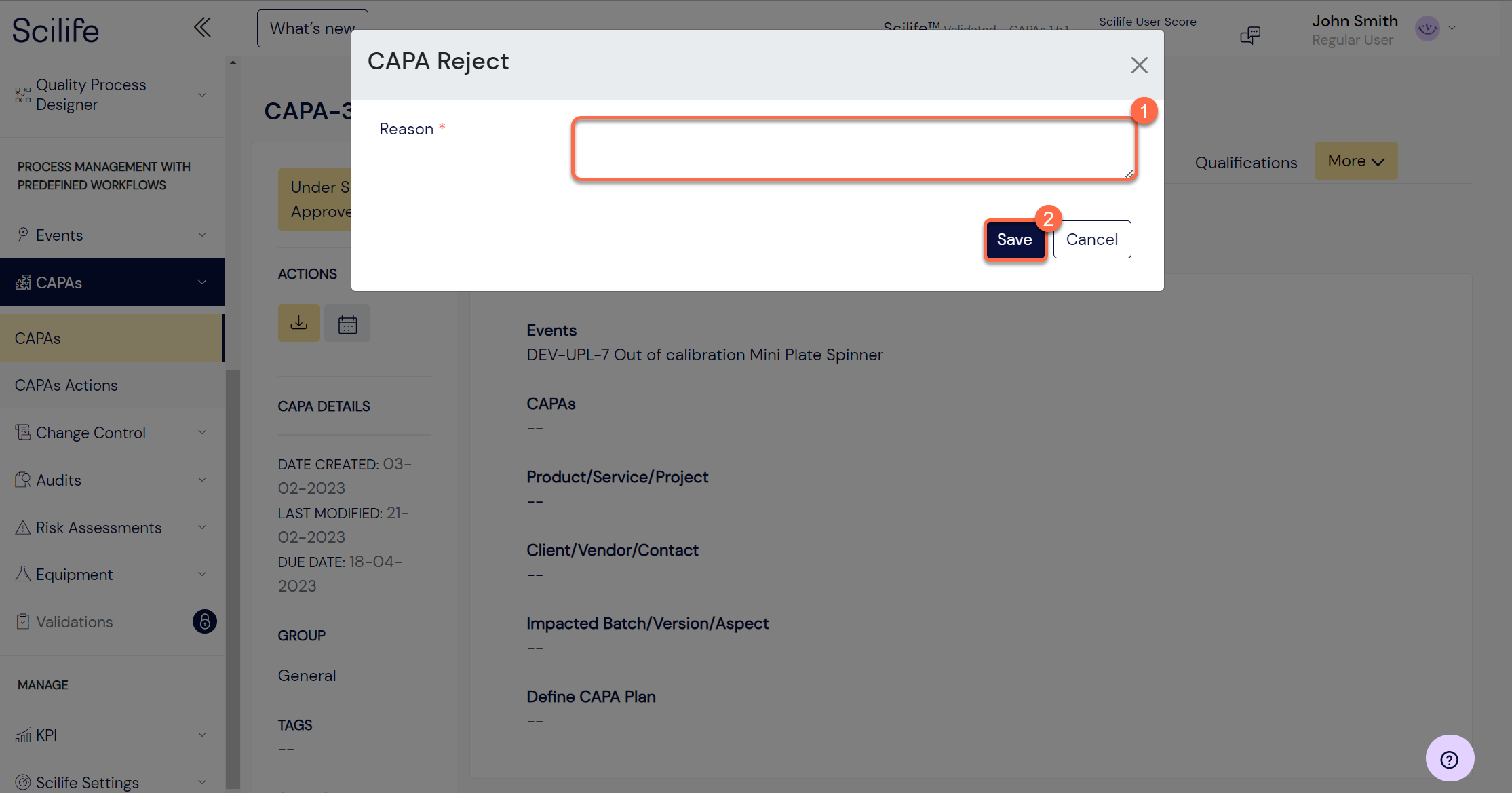Collapse the CAPAs section chevron

(x=202, y=282)
